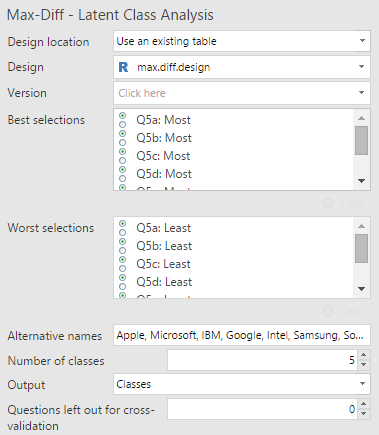Click the variable icon next to Q5b: Least
Viewport: 379px width, 435px height.
click(123, 246)
